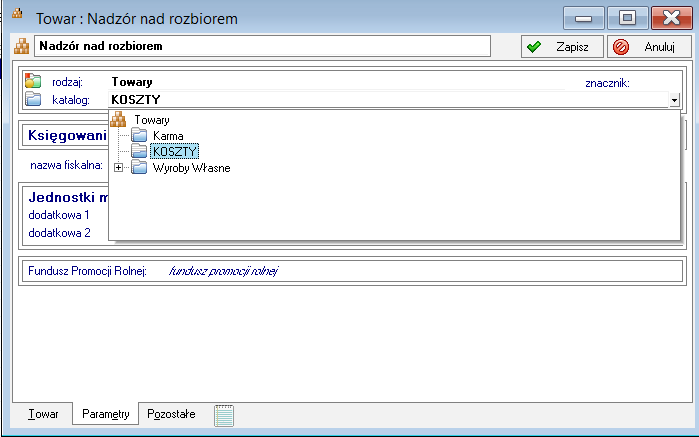699x437 pixels.
Task: Click the 'rodzaj:' label
Action: [x=67, y=82]
